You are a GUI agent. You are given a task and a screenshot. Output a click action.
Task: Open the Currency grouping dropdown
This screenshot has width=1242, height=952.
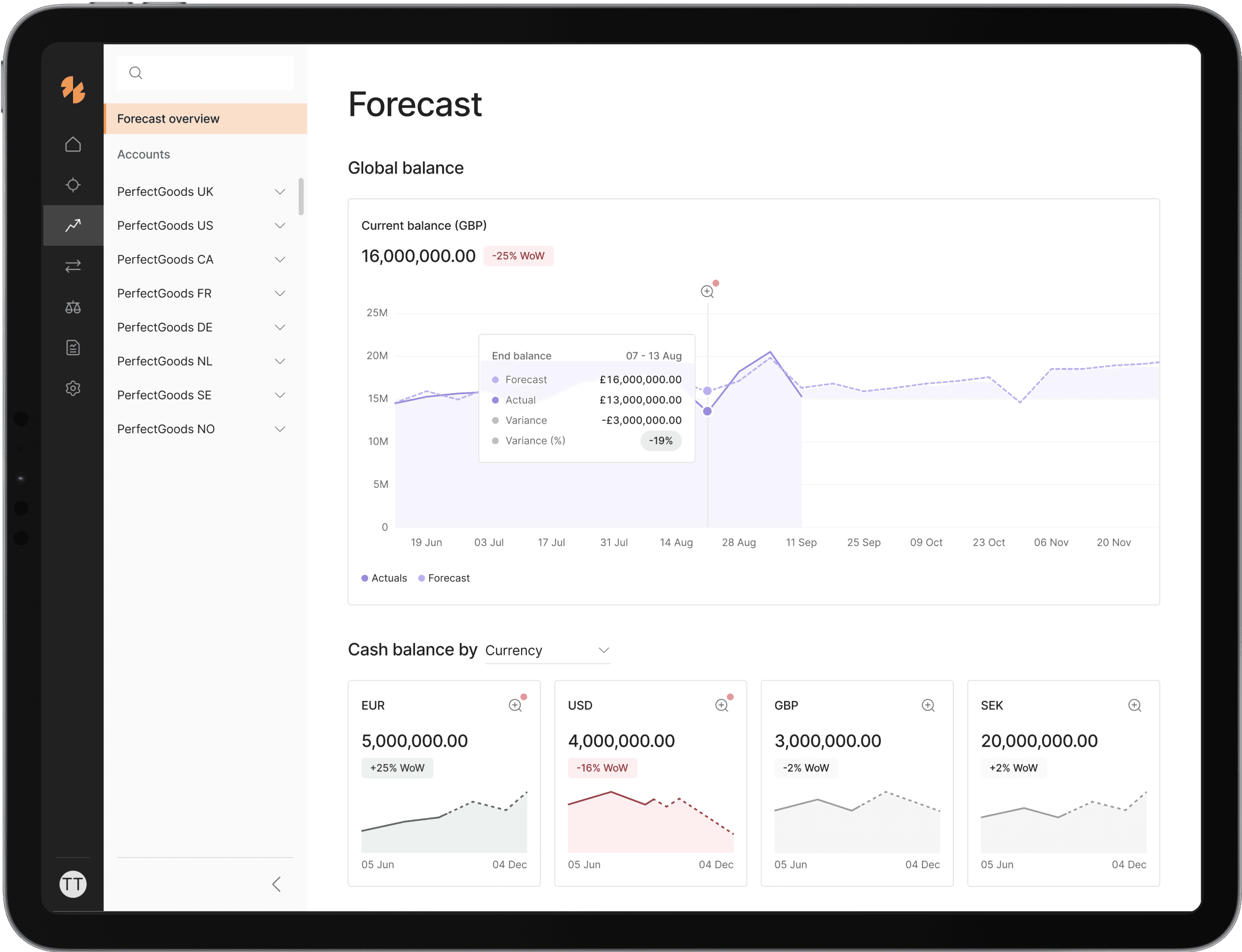point(547,651)
